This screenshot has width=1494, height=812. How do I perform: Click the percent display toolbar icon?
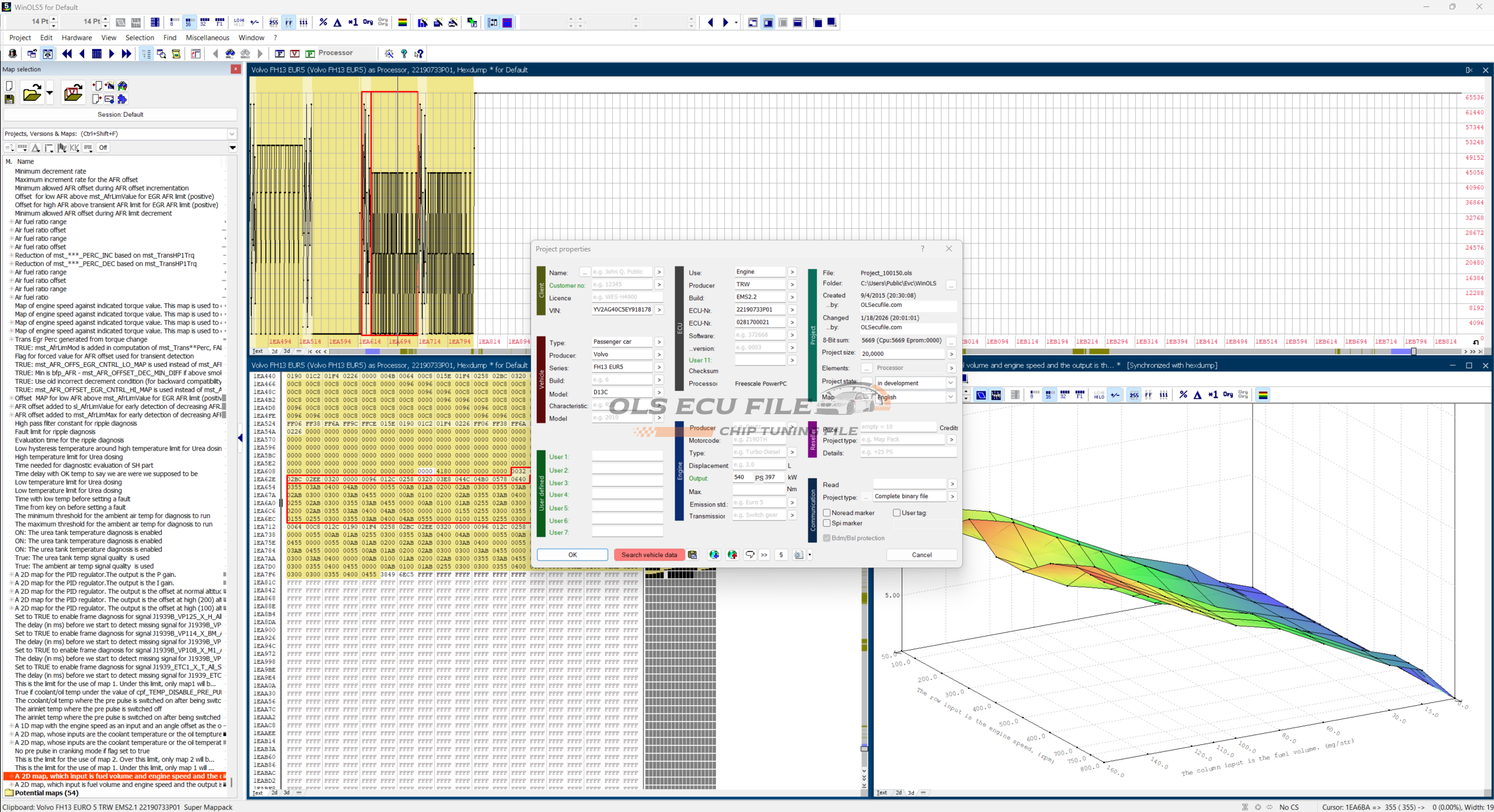[323, 22]
